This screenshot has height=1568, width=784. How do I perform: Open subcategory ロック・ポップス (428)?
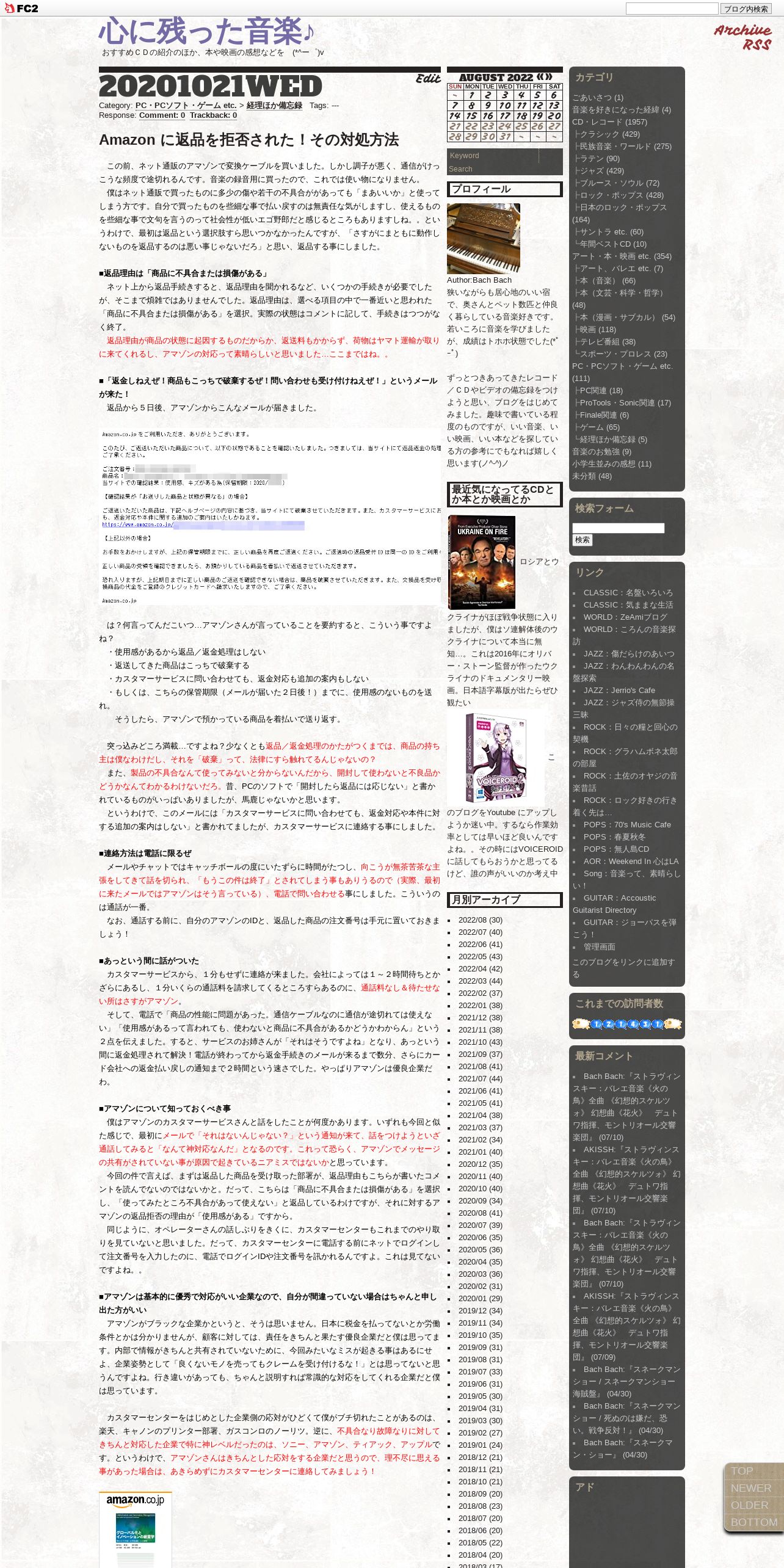(621, 195)
